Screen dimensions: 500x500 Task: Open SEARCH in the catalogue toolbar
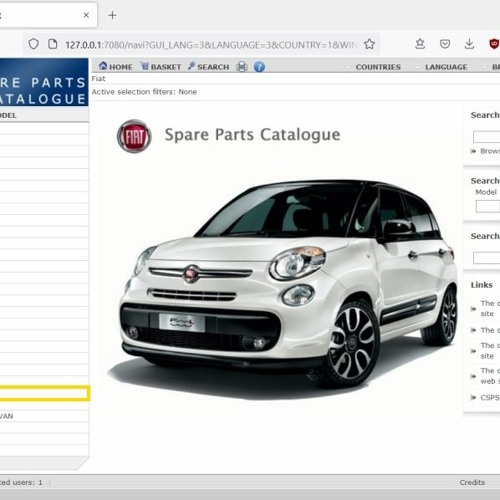209,67
